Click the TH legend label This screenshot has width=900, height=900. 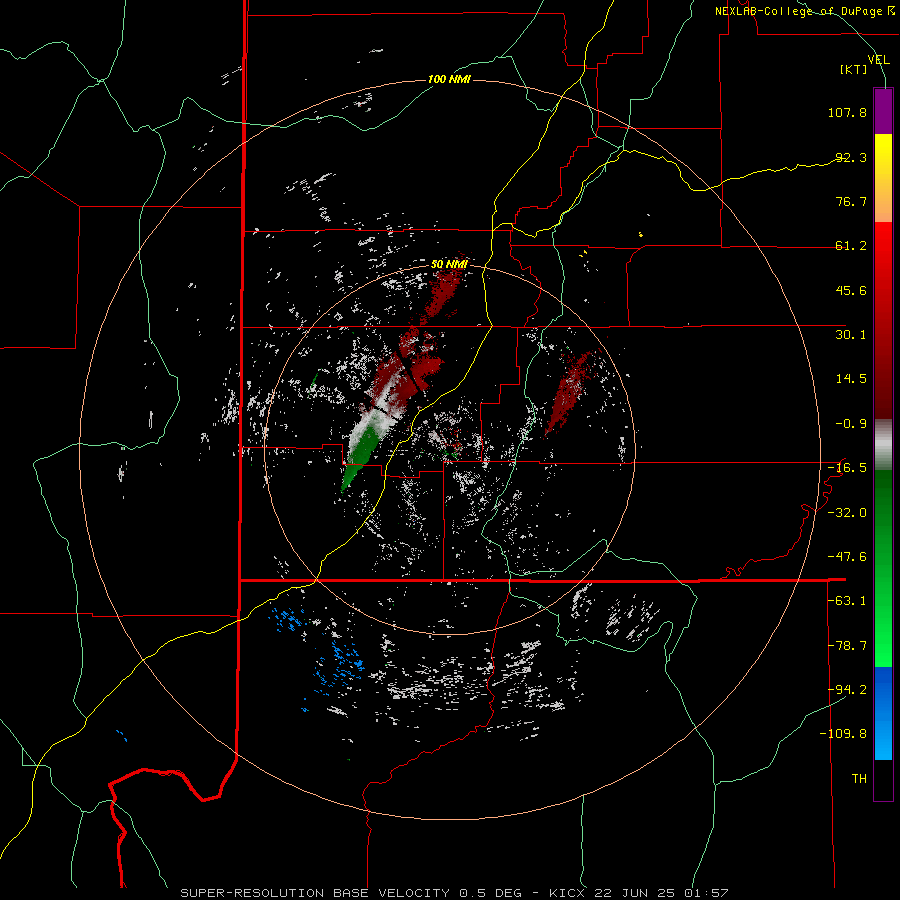859,778
